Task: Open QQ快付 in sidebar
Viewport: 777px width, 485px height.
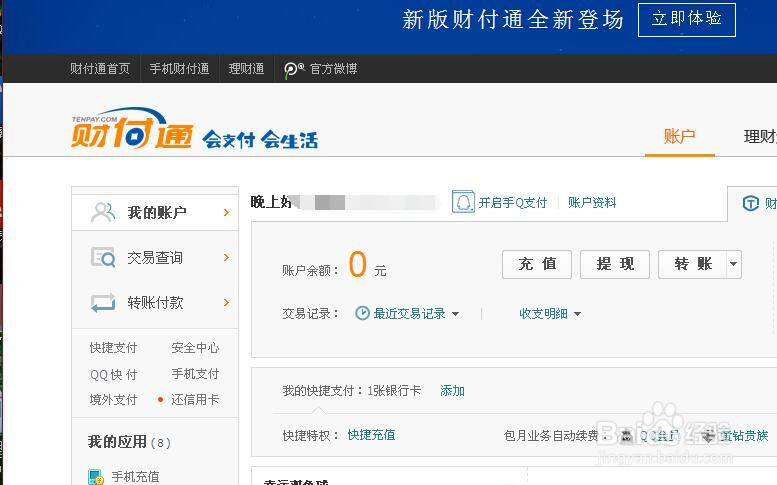Action: point(113,374)
